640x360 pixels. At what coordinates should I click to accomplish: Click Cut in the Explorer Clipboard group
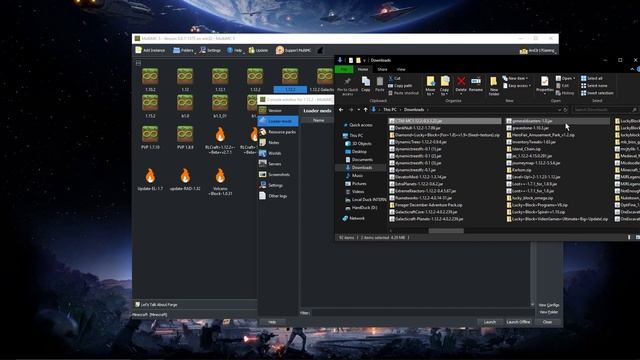point(394,78)
